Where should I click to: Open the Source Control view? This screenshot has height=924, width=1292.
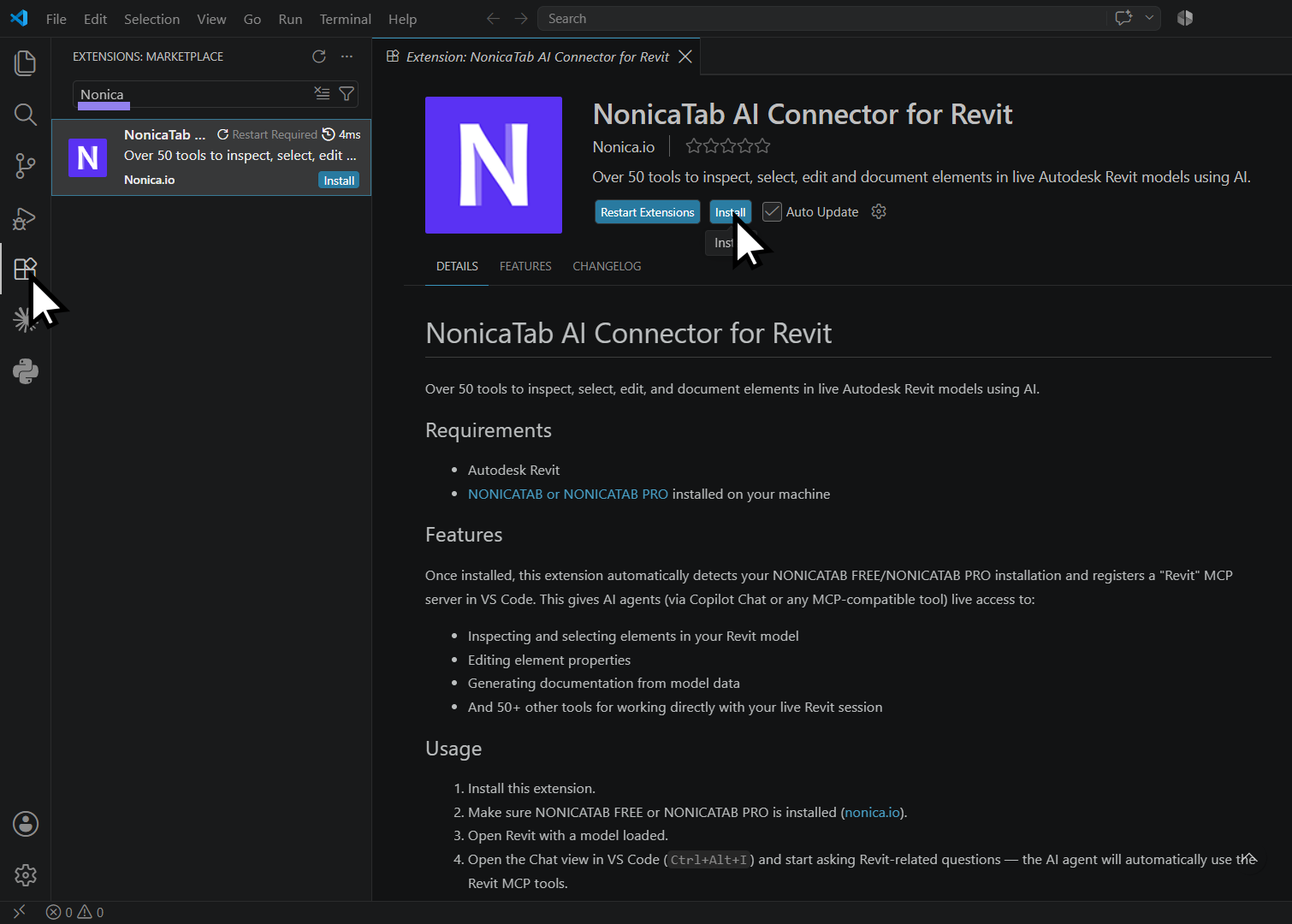pos(26,166)
